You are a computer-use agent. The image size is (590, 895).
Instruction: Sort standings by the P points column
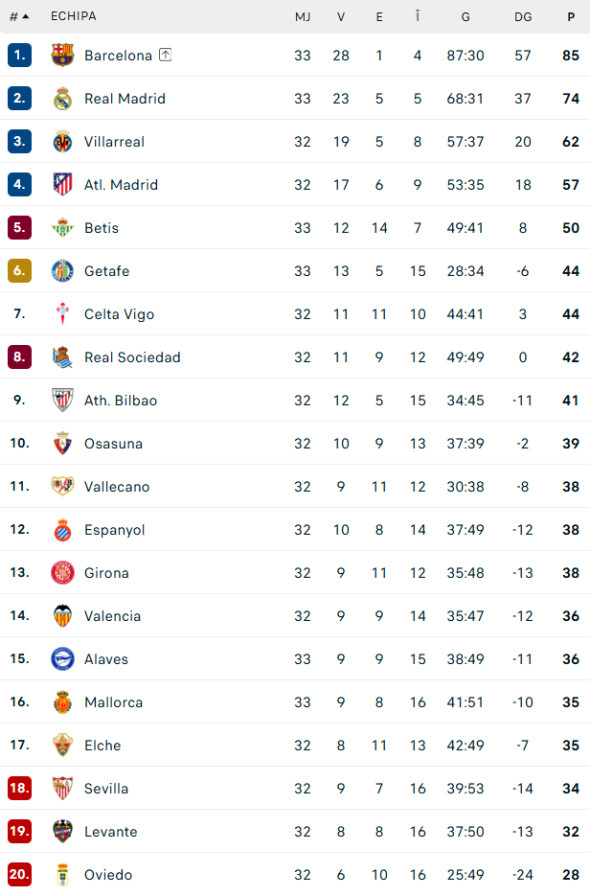(571, 16)
